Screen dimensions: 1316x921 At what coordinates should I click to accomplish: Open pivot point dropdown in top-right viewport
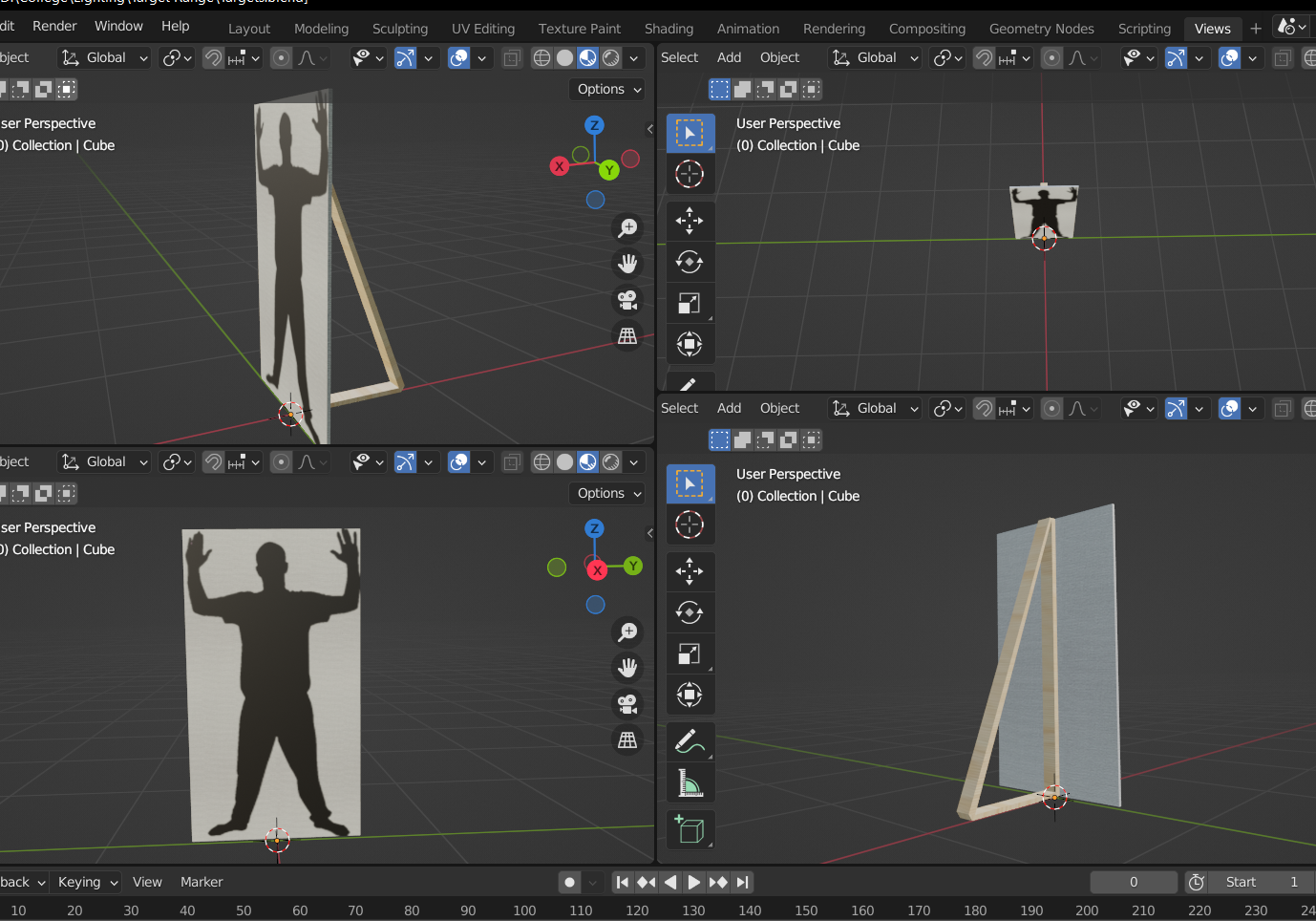coord(948,58)
